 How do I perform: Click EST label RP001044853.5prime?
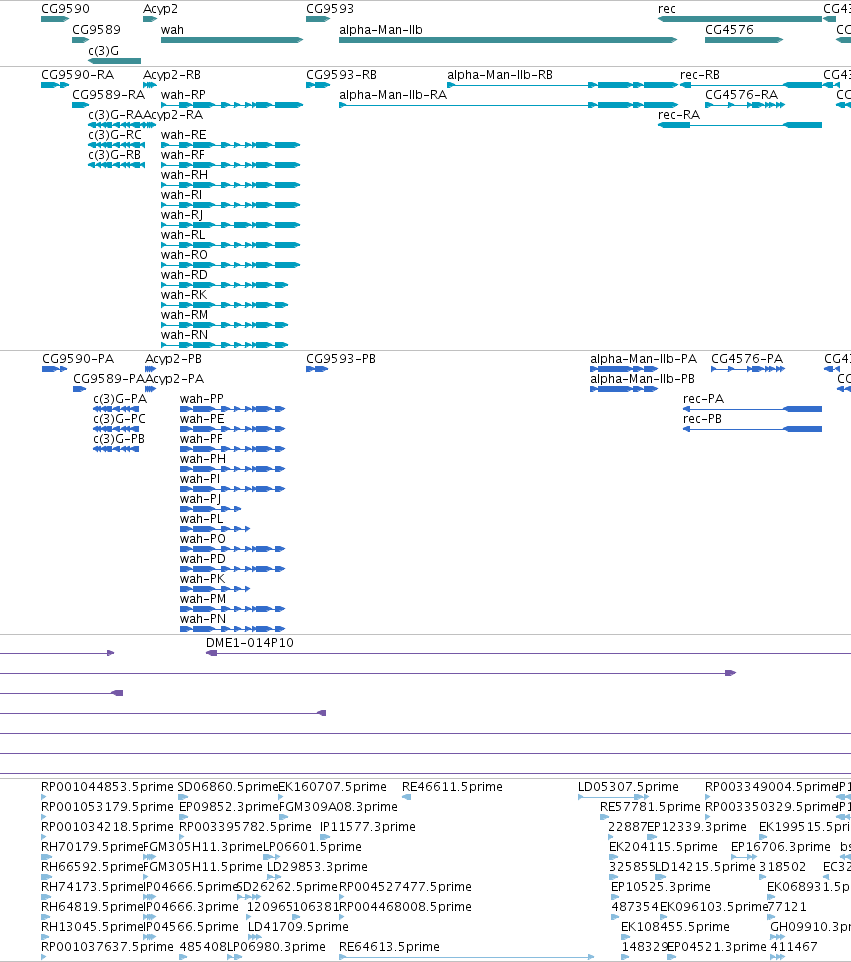click(x=107, y=787)
